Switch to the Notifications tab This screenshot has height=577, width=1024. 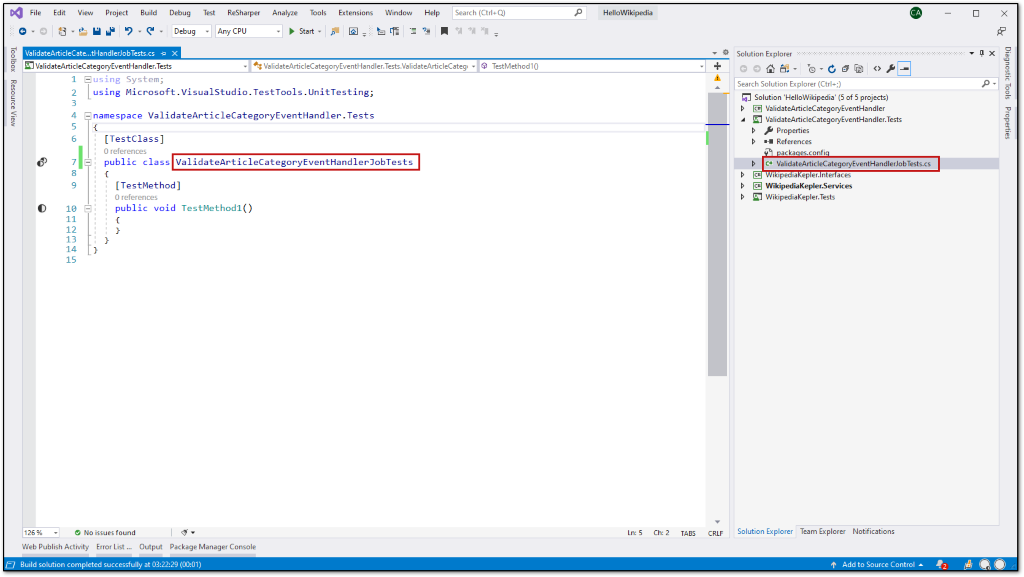pos(873,531)
